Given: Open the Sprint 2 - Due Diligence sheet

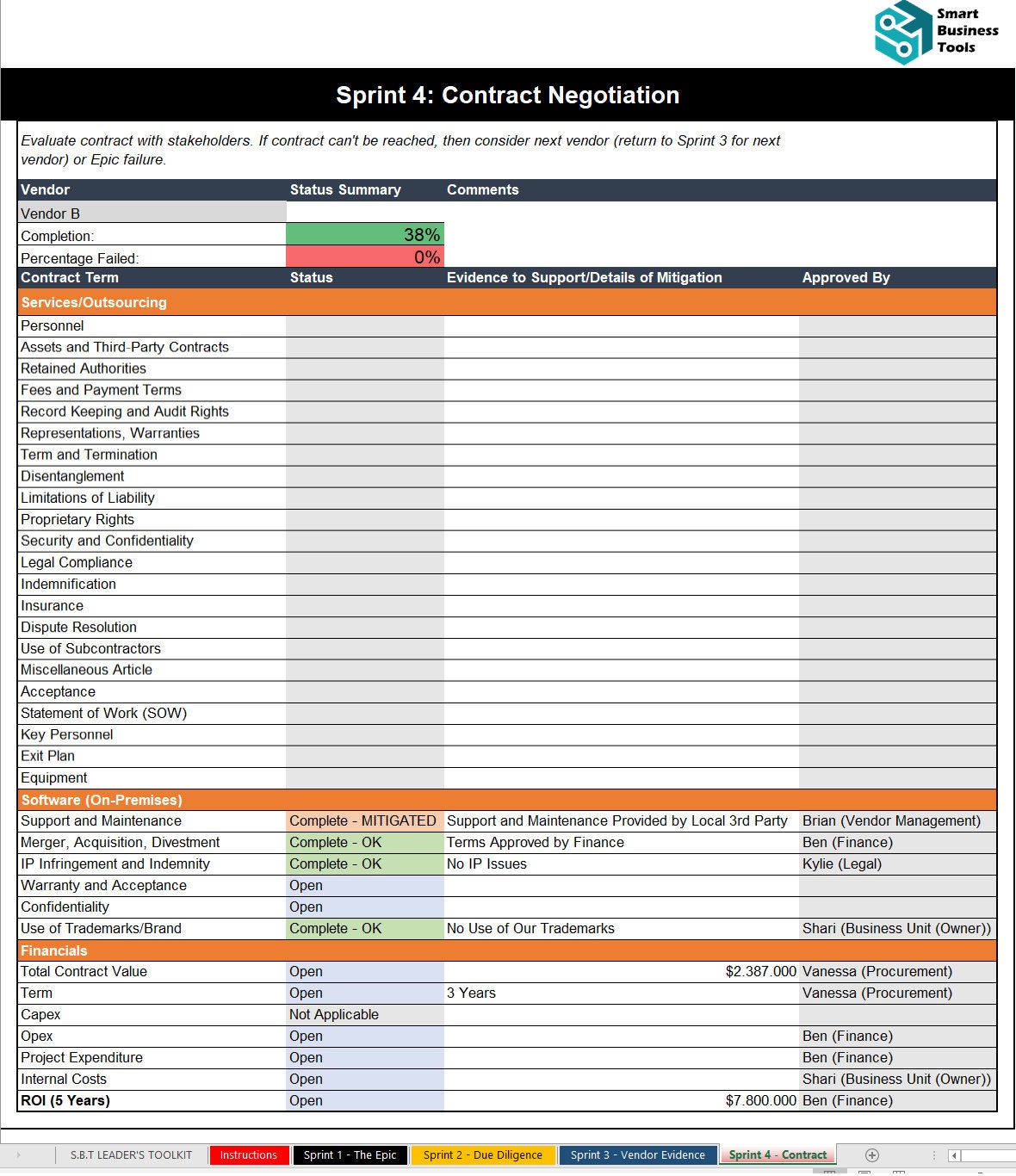Looking at the screenshot, I should tap(483, 1154).
